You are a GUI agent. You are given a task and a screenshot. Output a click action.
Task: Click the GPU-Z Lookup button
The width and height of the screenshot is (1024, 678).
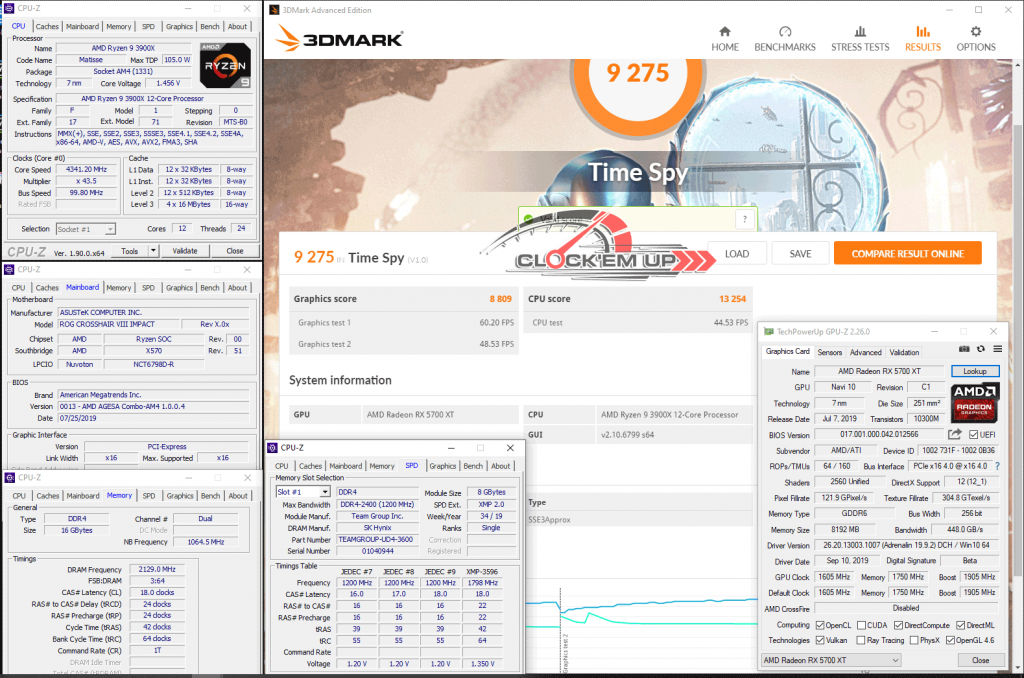[974, 371]
